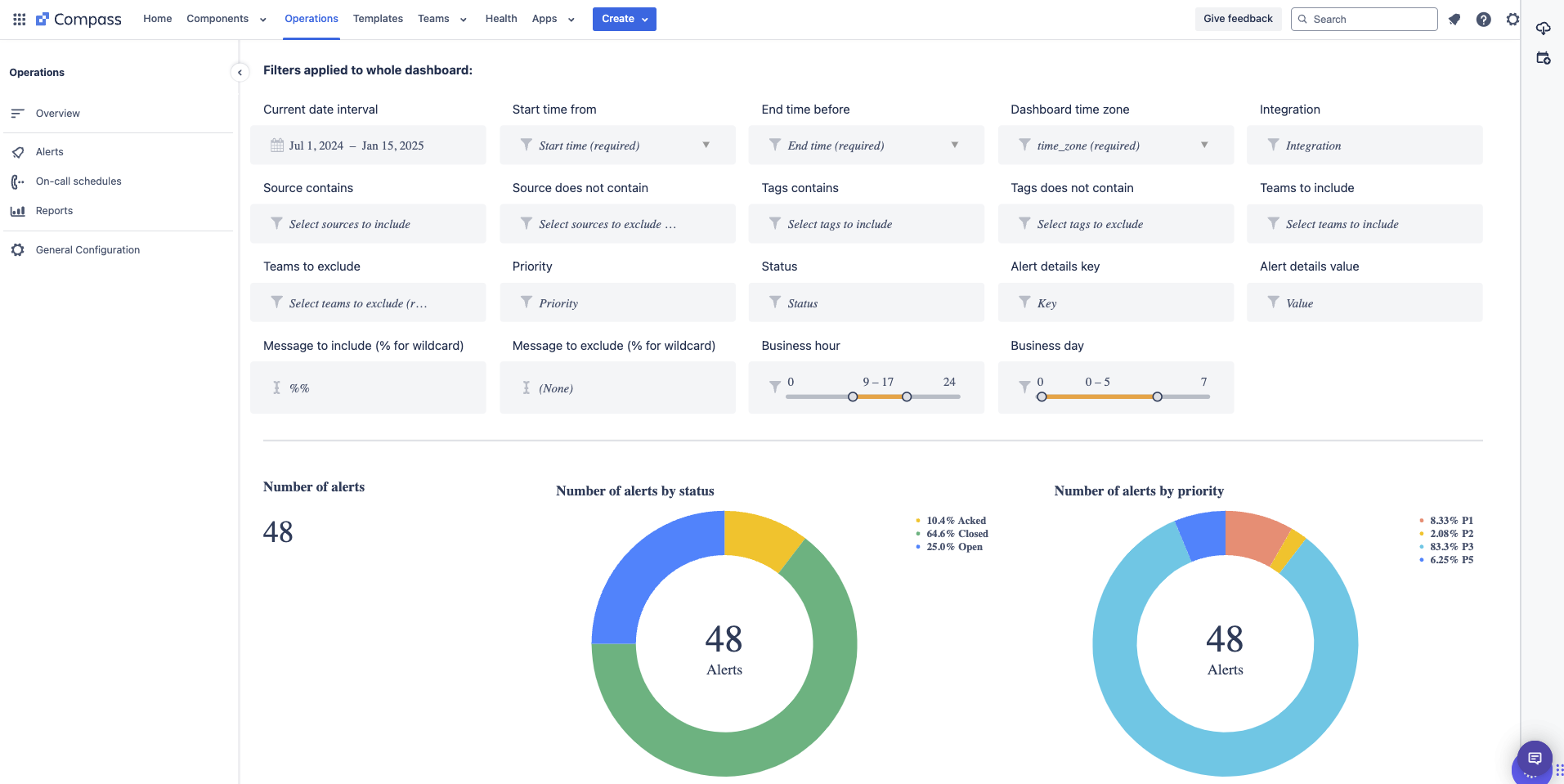Click the cloud upload icon in right rail
Image resolution: width=1564 pixels, height=784 pixels.
[x=1544, y=29]
